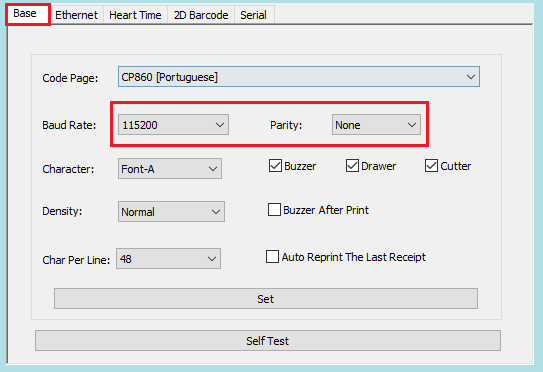Open the Char Per Line dropdown
The height and width of the screenshot is (372, 543).
coord(168,259)
